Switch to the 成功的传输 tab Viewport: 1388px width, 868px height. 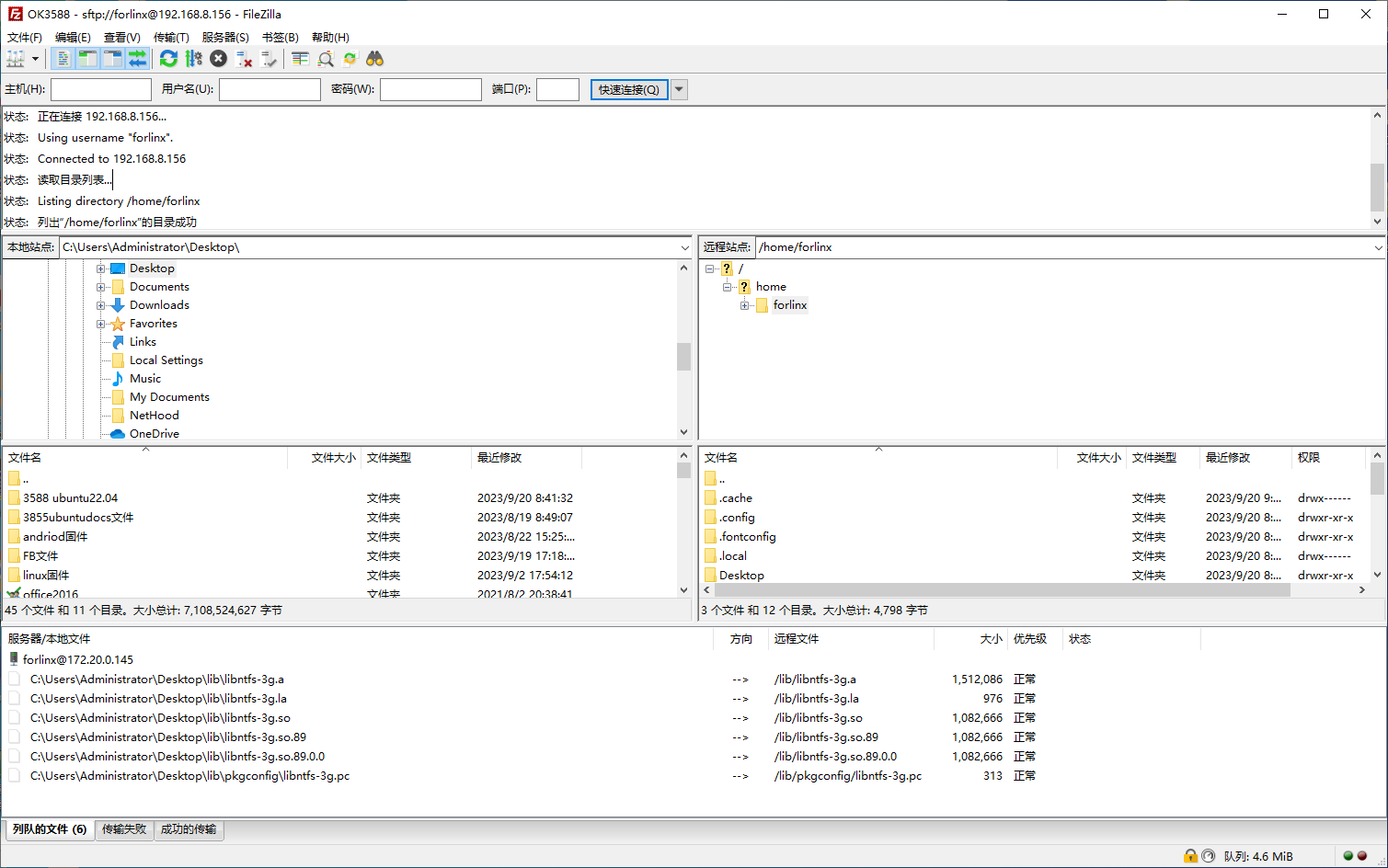189,829
